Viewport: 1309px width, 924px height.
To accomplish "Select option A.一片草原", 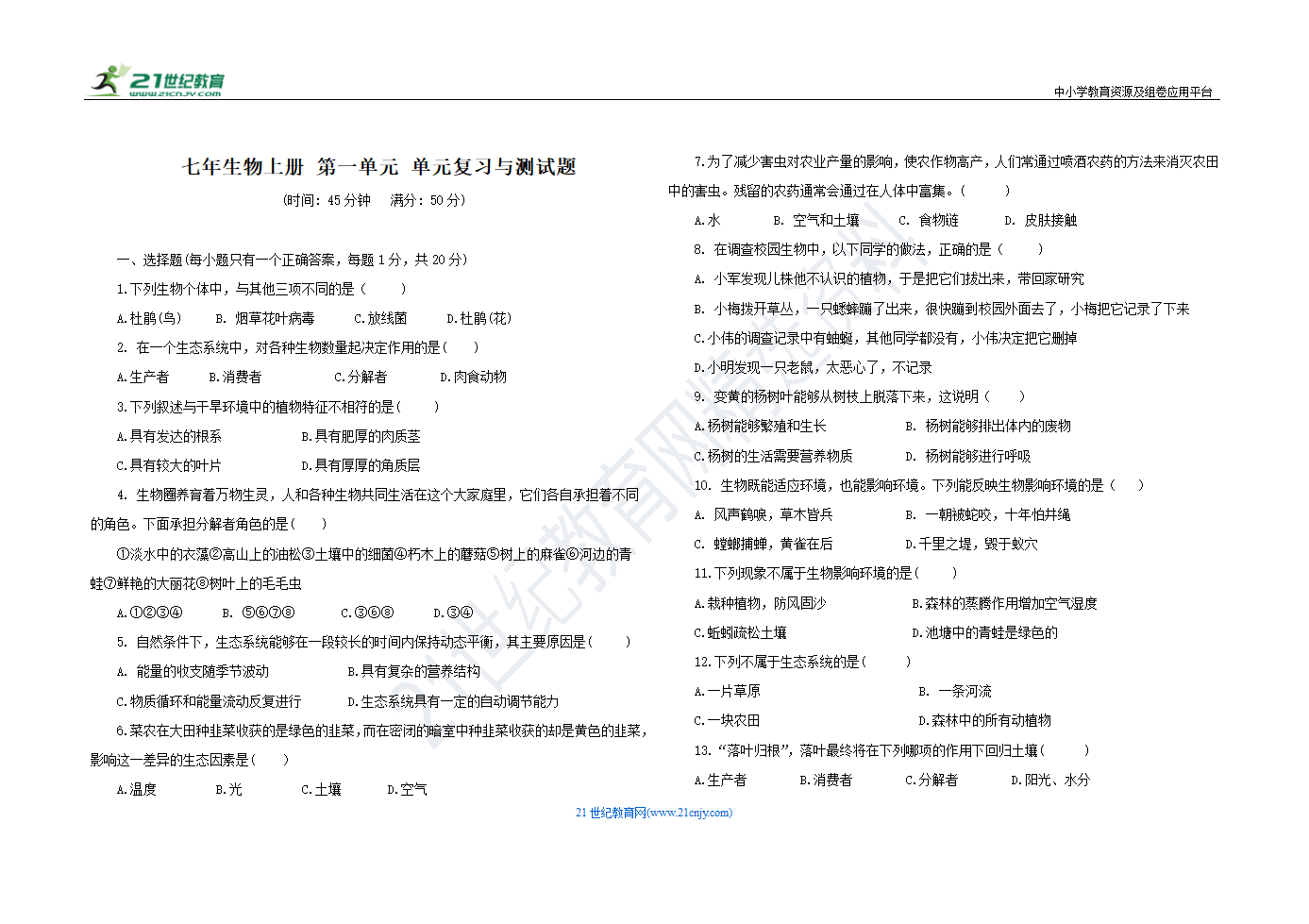I will [x=727, y=691].
